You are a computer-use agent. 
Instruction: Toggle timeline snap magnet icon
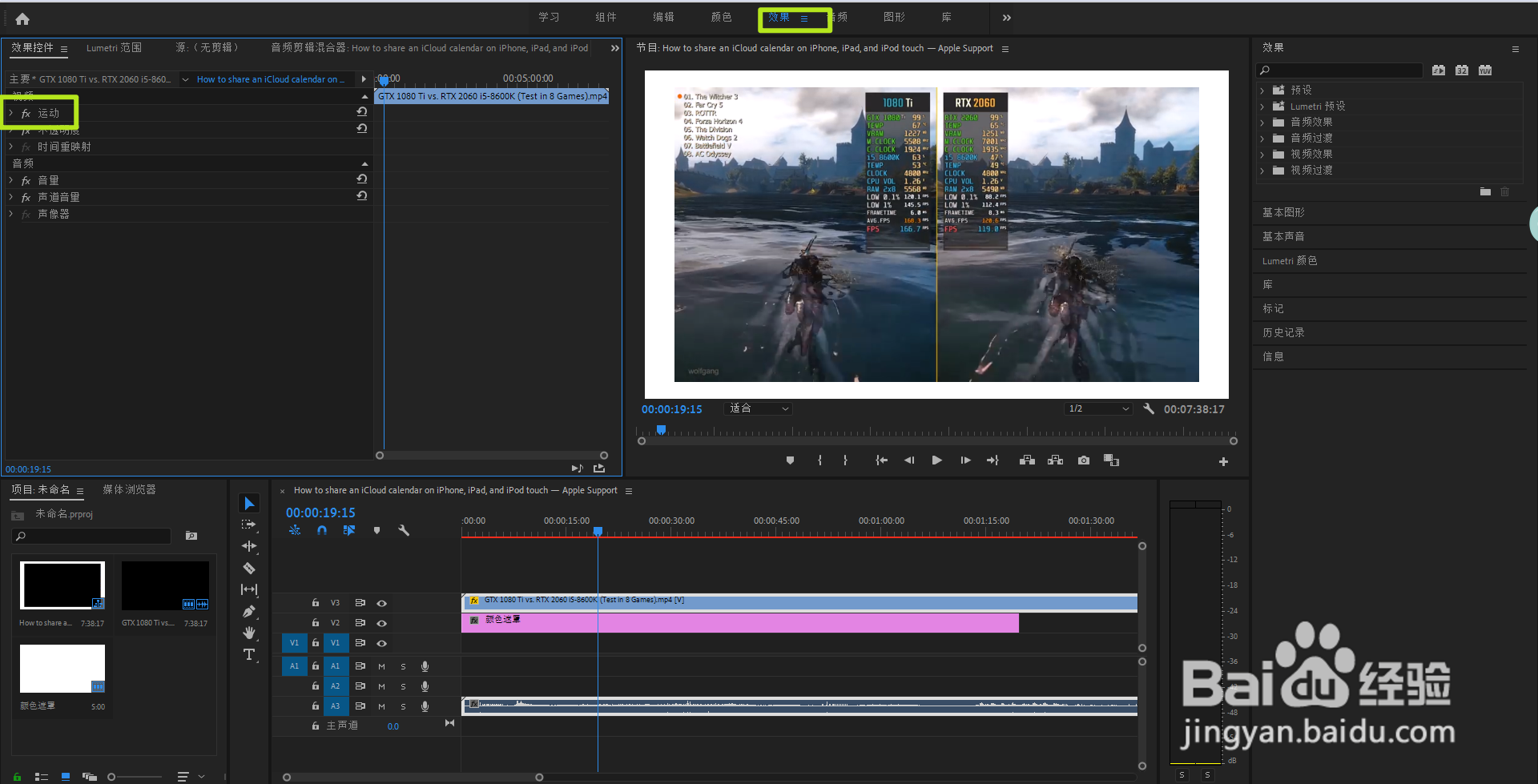click(x=322, y=530)
